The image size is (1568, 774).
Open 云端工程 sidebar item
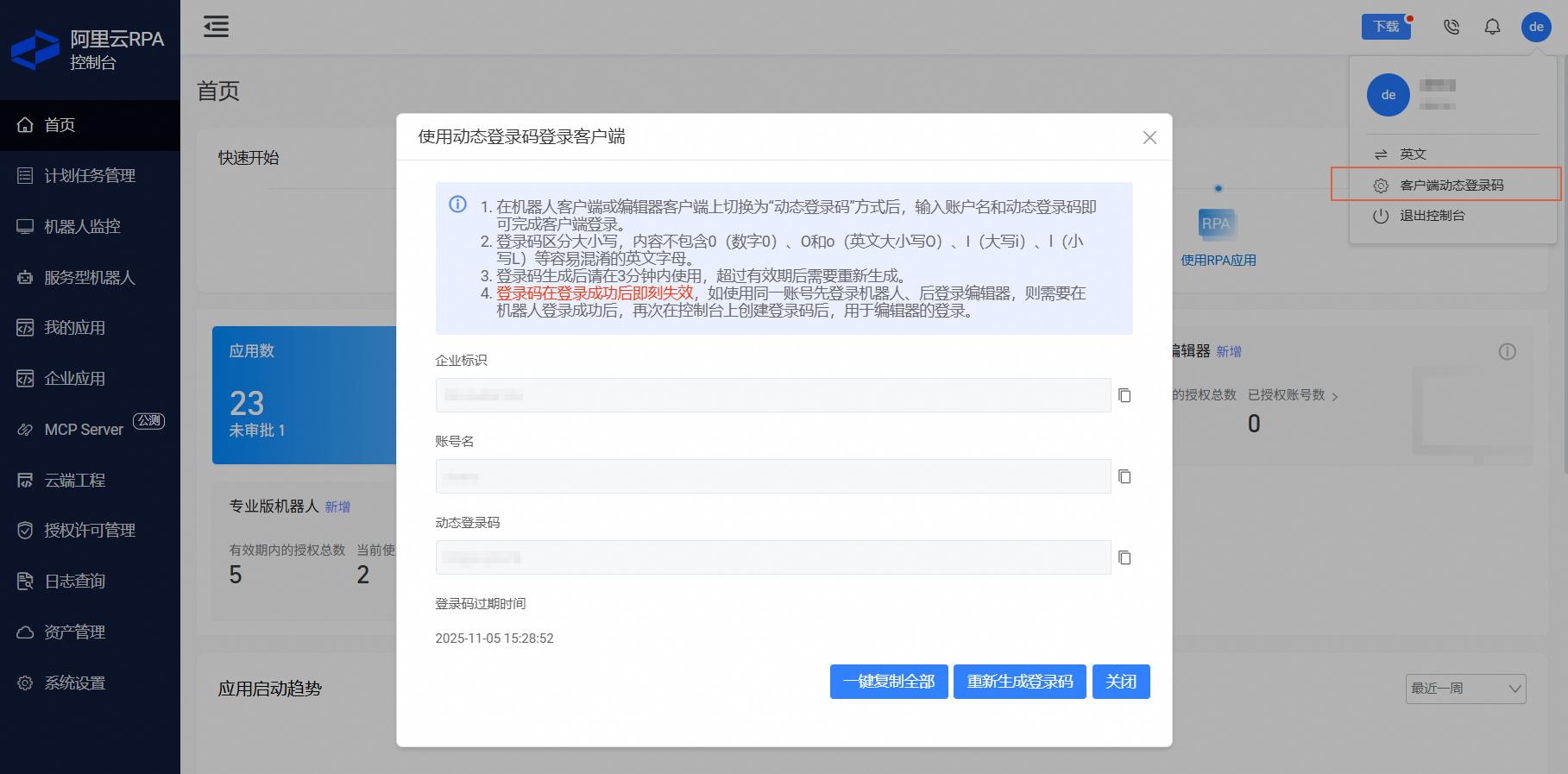pos(90,481)
